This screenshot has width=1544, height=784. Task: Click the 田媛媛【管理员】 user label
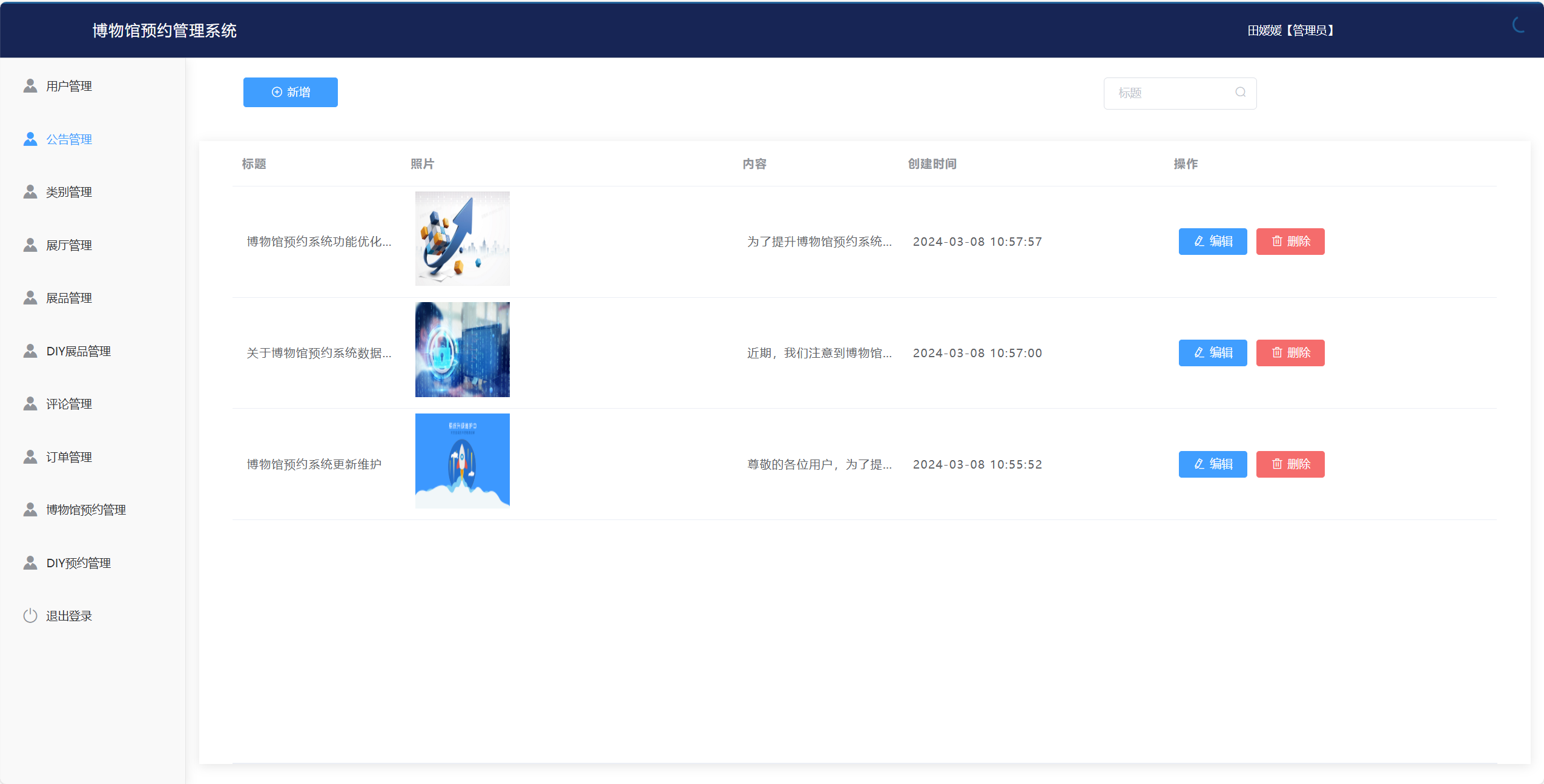pos(1290,30)
